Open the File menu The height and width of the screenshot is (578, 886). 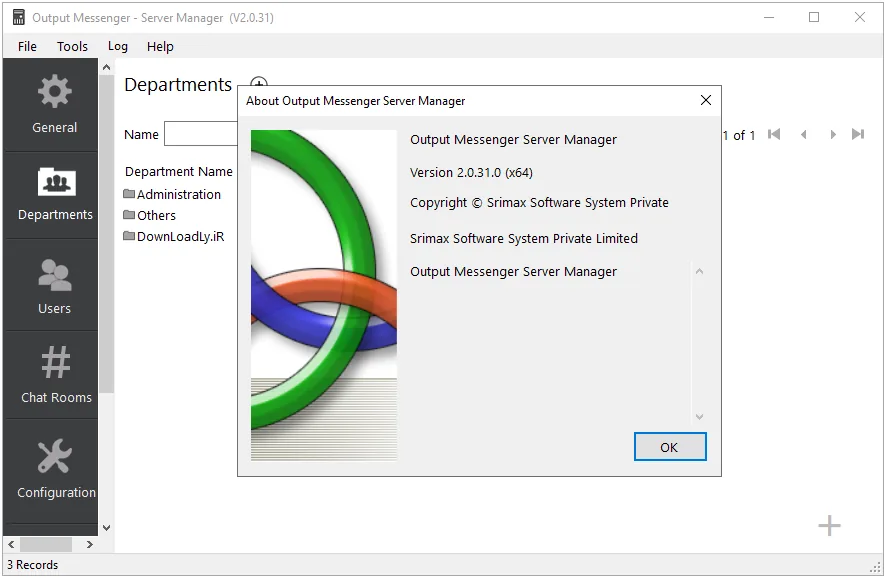point(27,46)
